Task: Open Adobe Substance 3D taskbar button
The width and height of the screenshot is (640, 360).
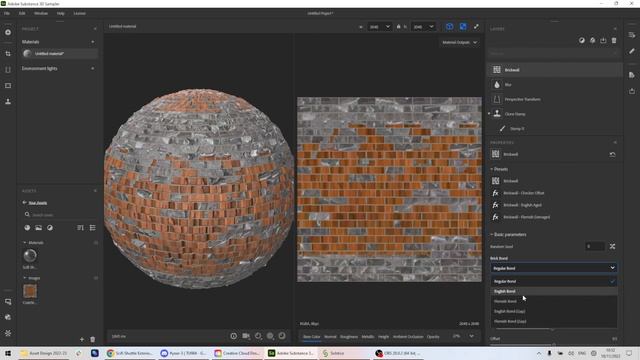Action: (291, 353)
